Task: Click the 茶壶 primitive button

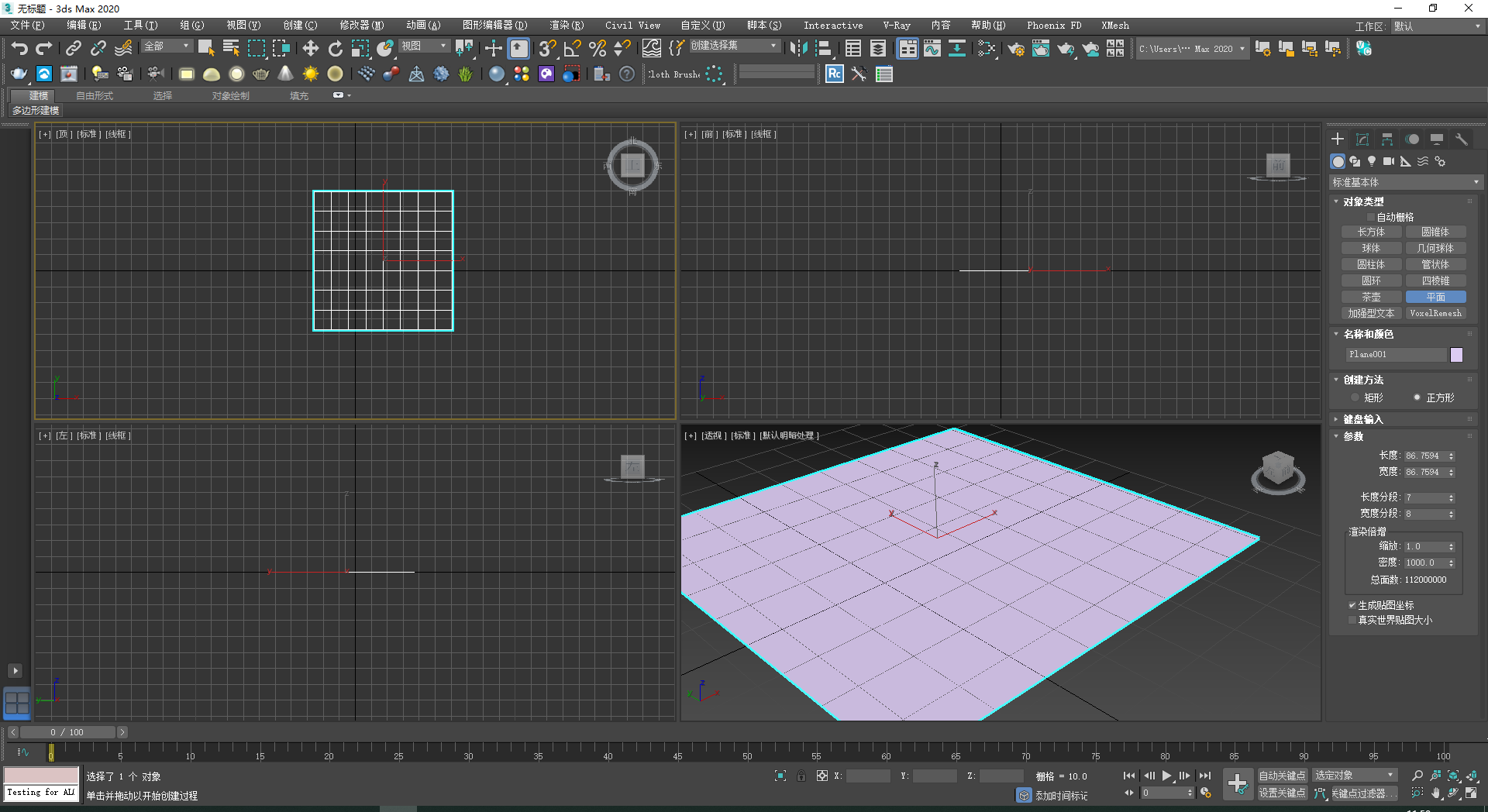Action: 1370,297
